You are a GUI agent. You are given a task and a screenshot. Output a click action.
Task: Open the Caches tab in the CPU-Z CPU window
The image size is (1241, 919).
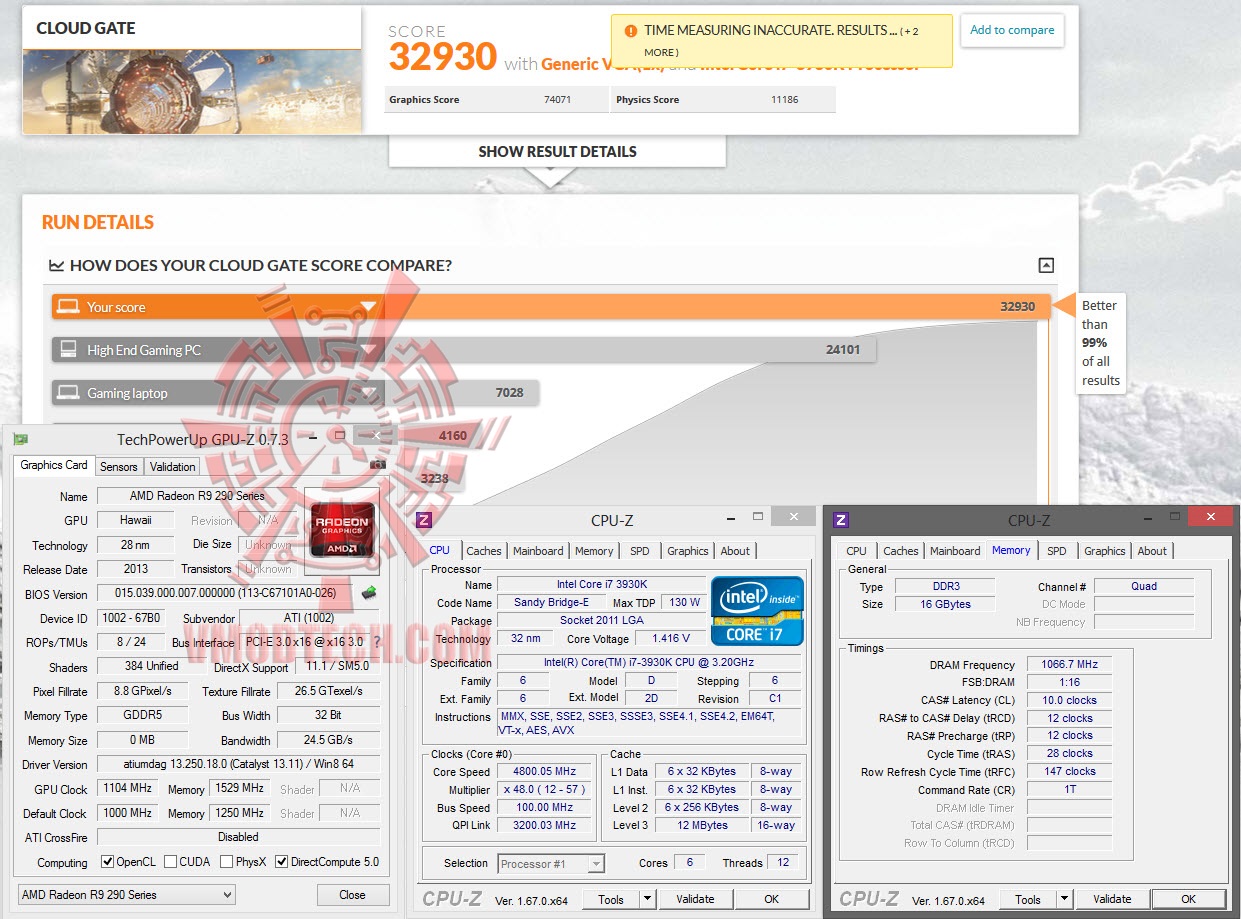click(x=484, y=551)
